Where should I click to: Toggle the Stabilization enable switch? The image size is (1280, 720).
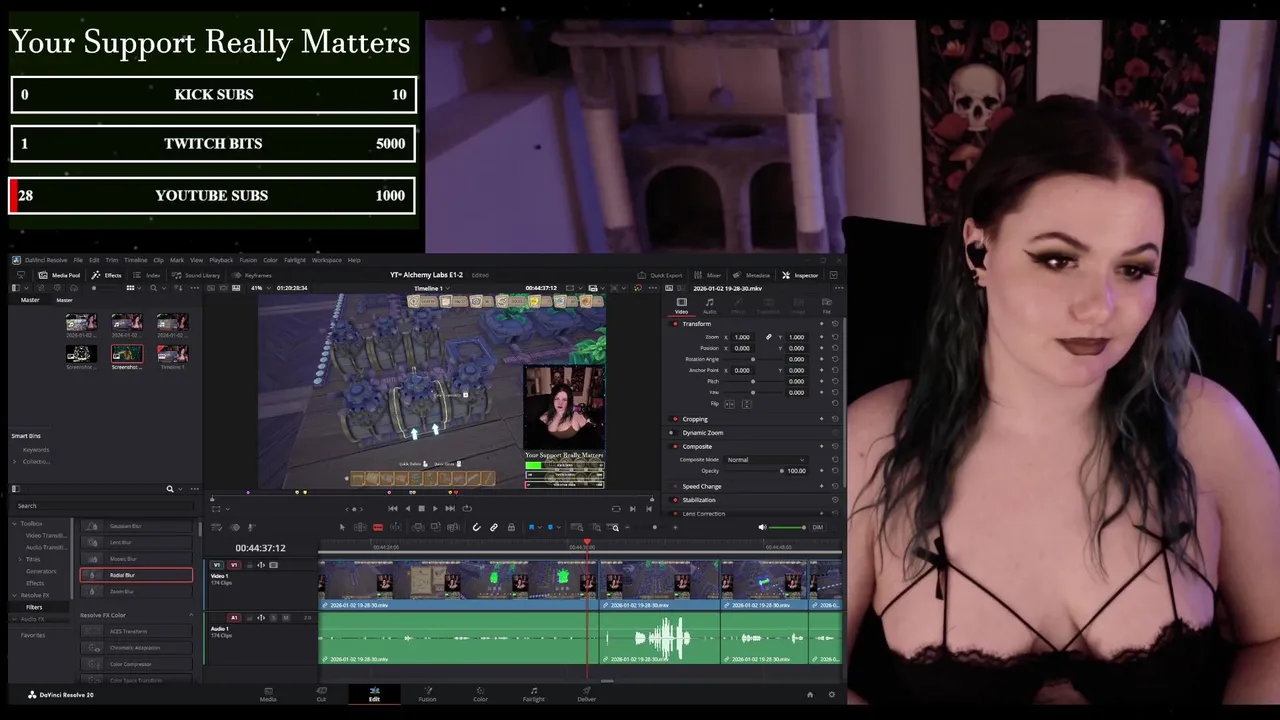pos(675,500)
